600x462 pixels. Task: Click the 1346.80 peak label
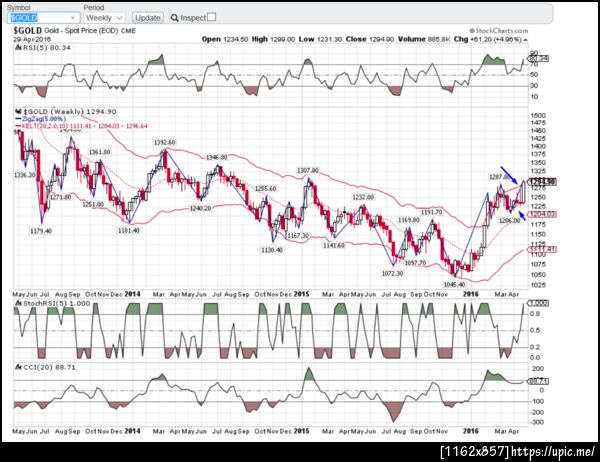click(217, 157)
